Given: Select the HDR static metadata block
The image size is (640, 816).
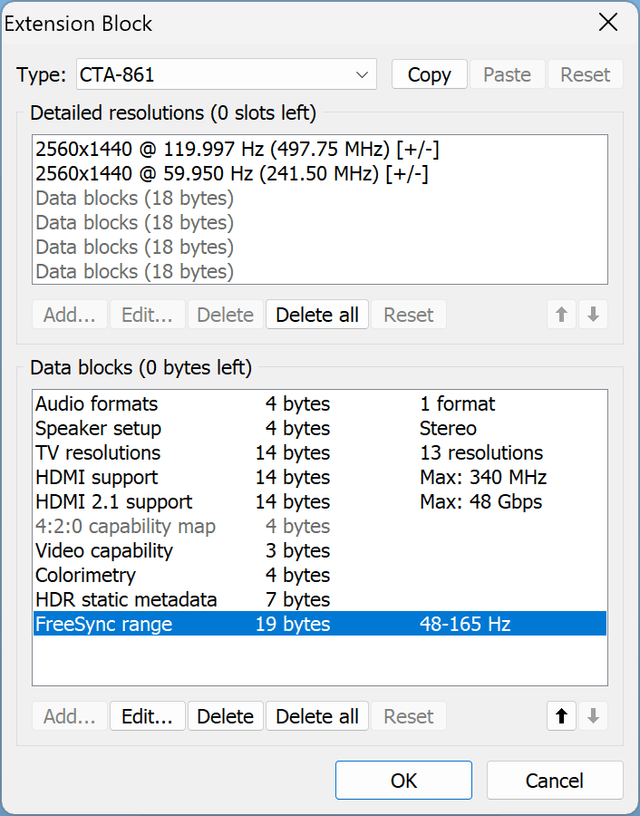Looking at the screenshot, I should [320, 600].
